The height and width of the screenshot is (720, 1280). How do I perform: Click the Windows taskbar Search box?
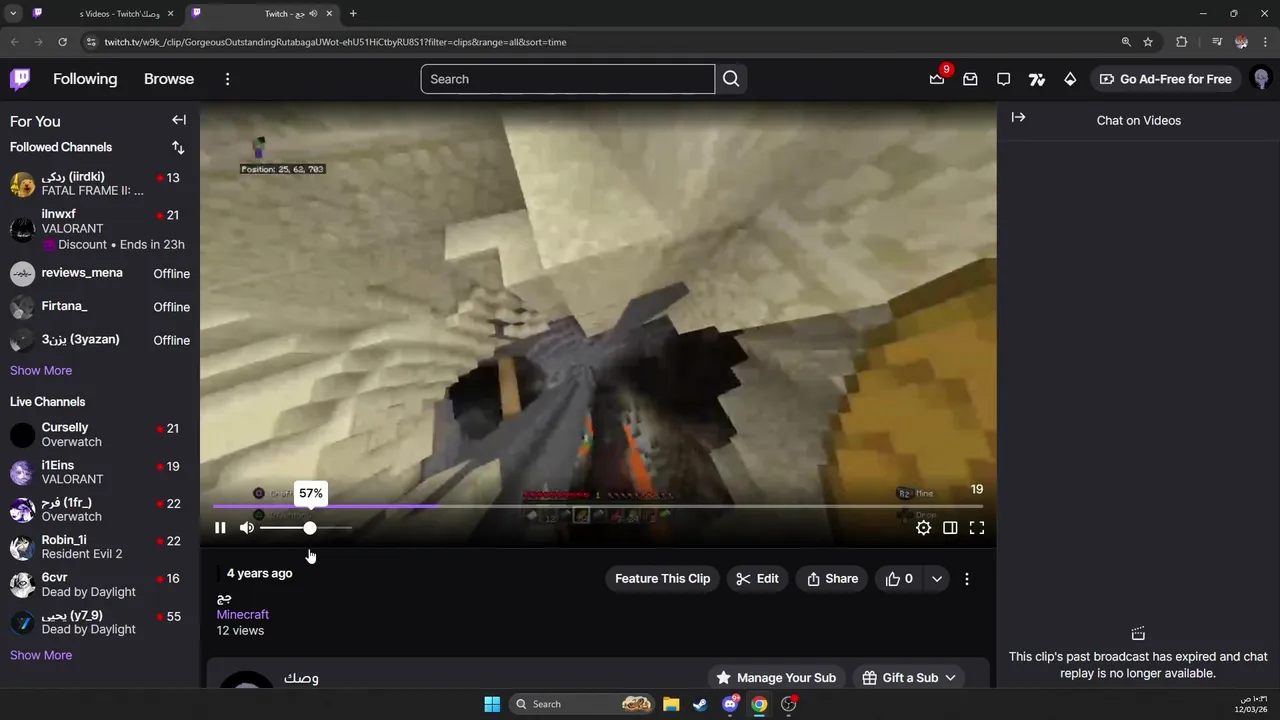[583, 704]
